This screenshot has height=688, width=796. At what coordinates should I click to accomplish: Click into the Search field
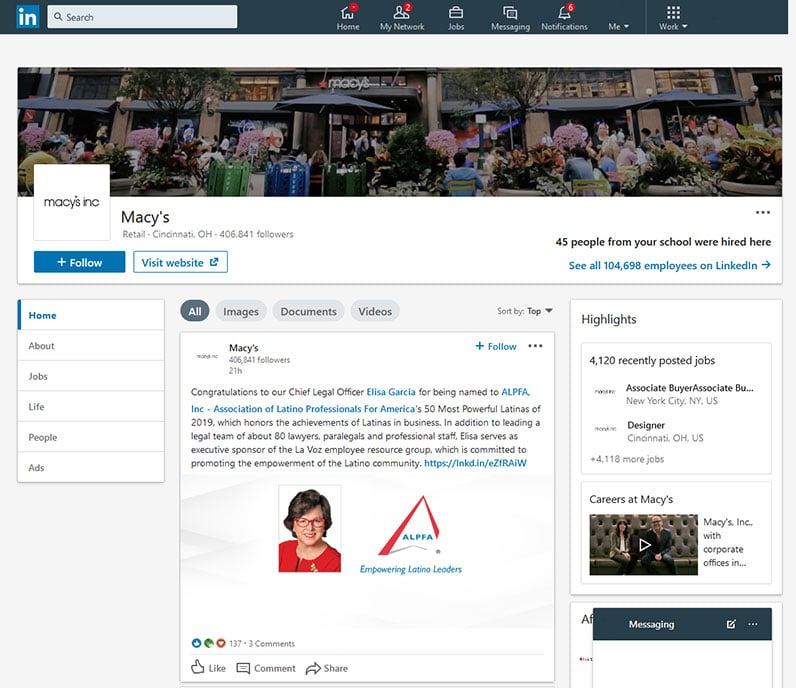142,17
